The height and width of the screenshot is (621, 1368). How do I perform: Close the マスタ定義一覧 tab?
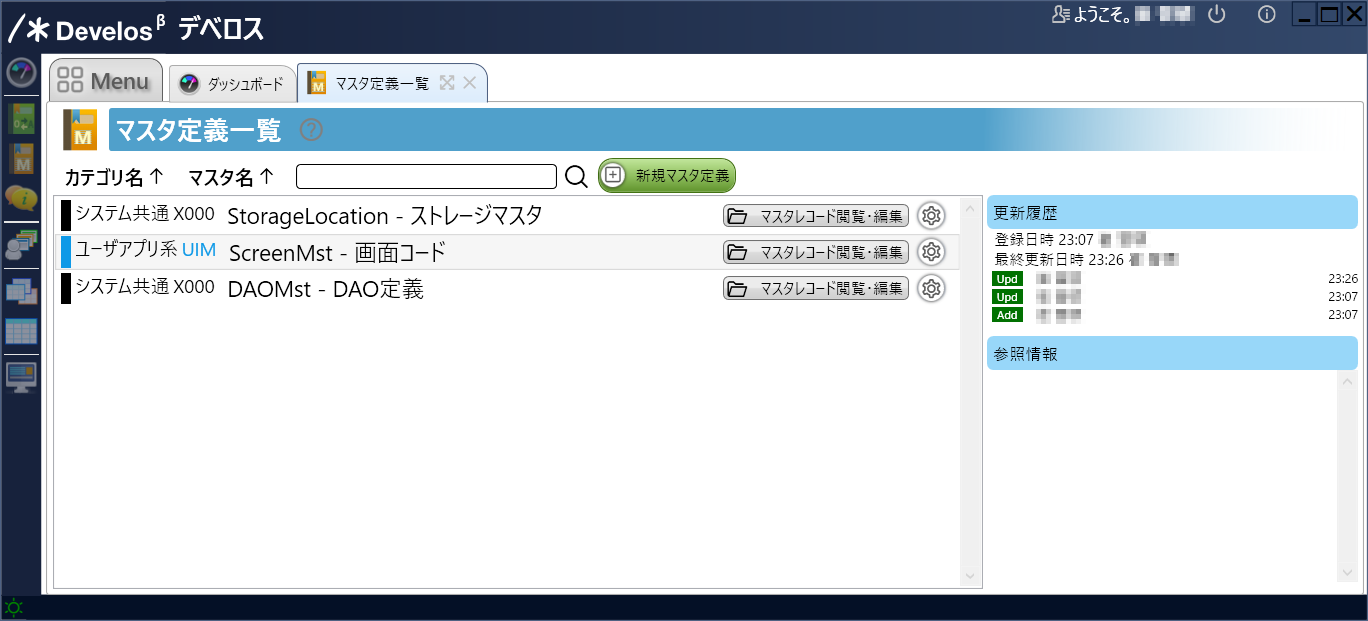469,83
